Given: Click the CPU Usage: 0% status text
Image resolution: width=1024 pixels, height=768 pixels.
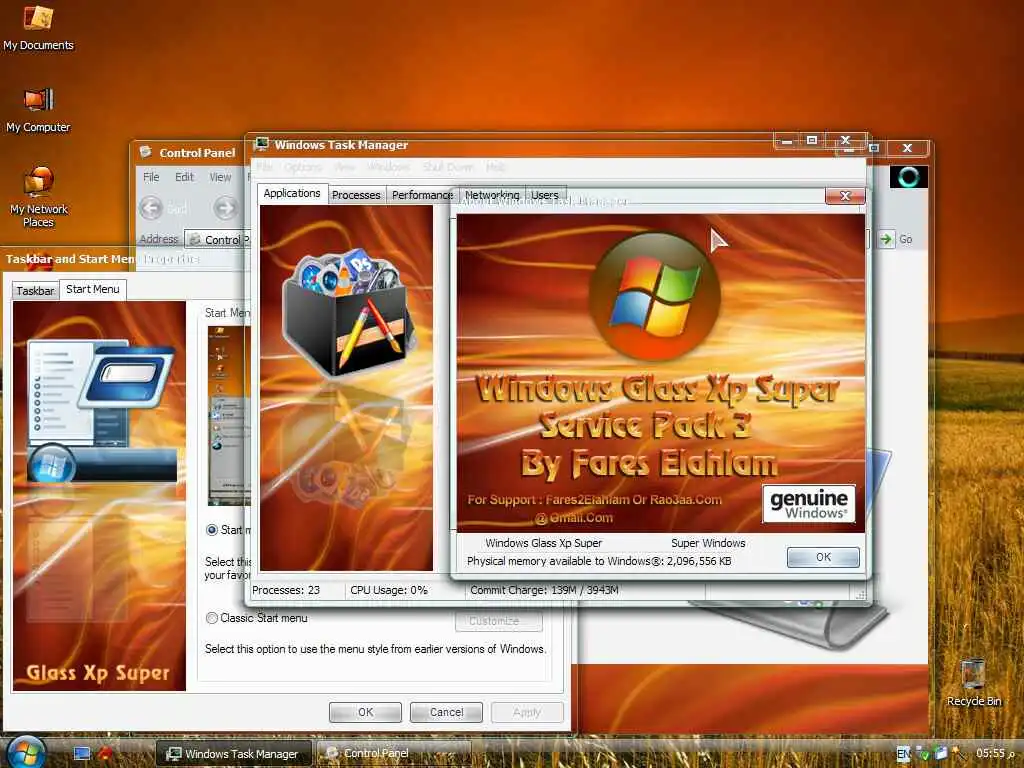Looking at the screenshot, I should tap(389, 590).
